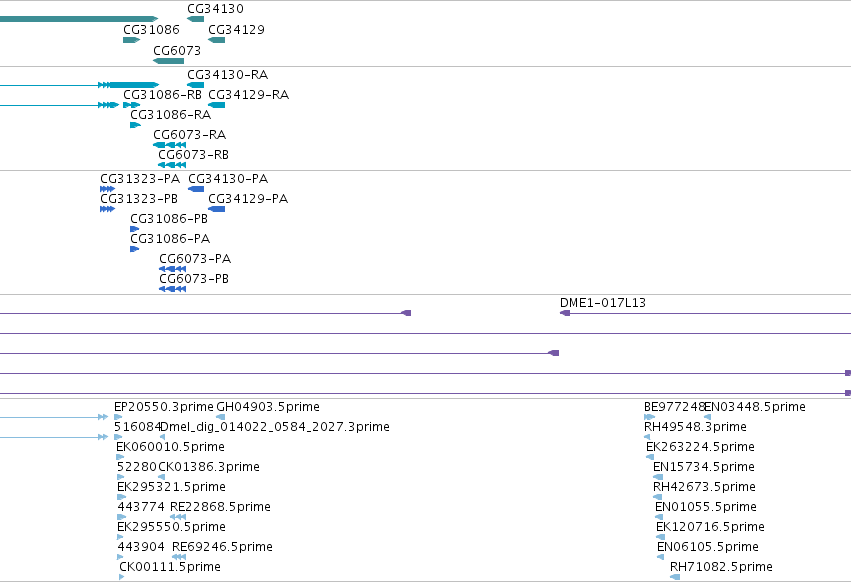The width and height of the screenshot is (851, 582).
Task: Click the EK263224.5prime EST label
Action: coord(700,447)
